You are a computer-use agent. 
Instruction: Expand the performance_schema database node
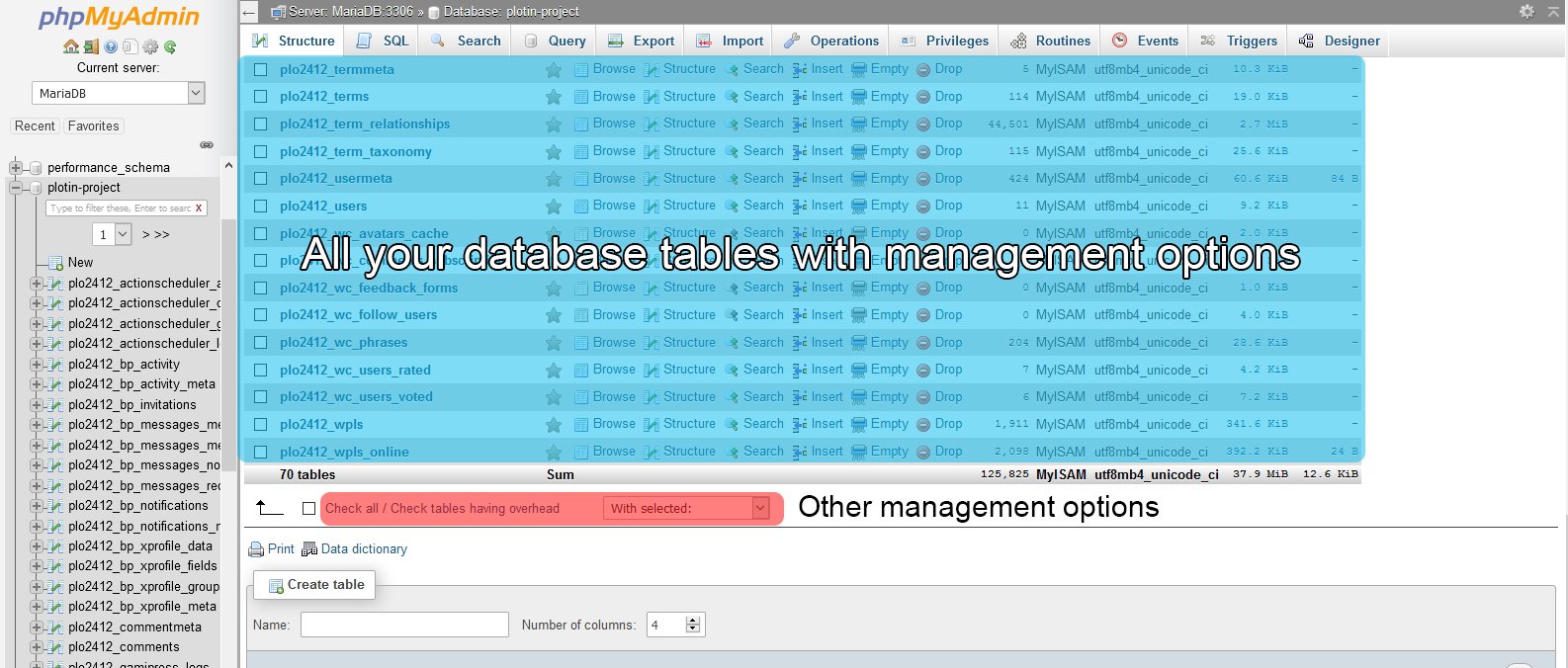16,168
